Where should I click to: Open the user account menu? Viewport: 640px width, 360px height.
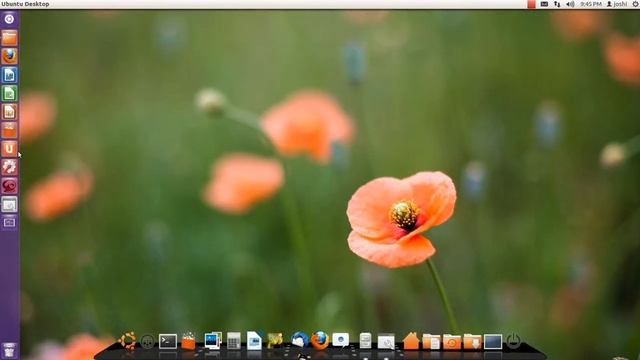tap(617, 4)
